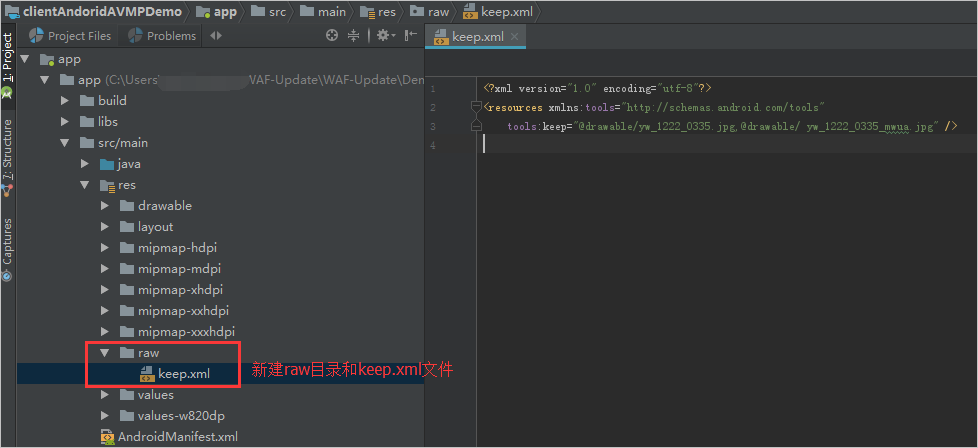Select AndroidManifest.xml in tree
This screenshot has width=978, height=448.
point(169,437)
